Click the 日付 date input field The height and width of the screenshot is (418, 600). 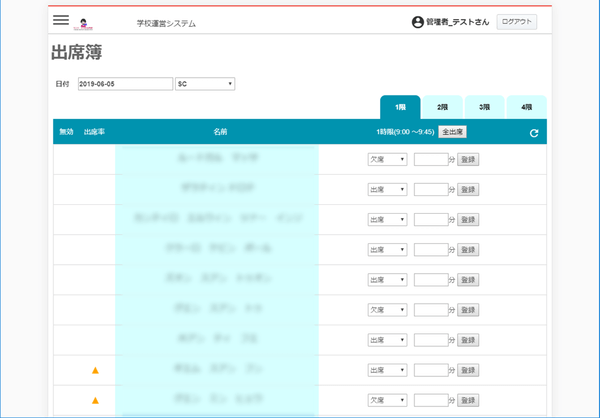click(126, 84)
